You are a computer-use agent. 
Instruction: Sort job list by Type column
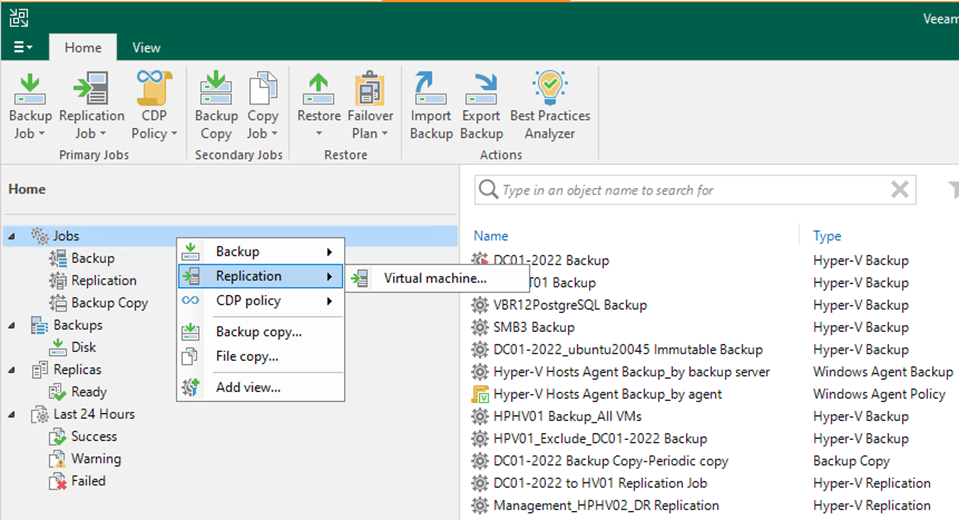[x=827, y=236]
